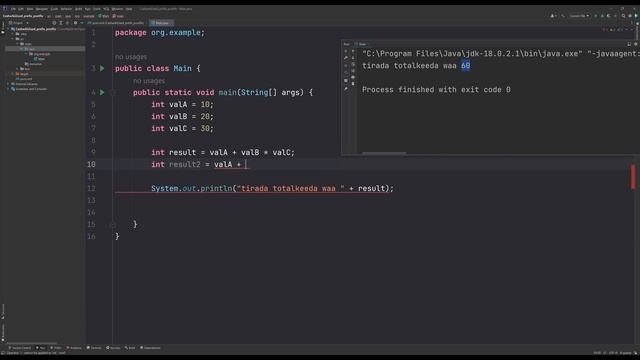
Task: Click the 'no usages' hint above Main class
Action: (131, 57)
